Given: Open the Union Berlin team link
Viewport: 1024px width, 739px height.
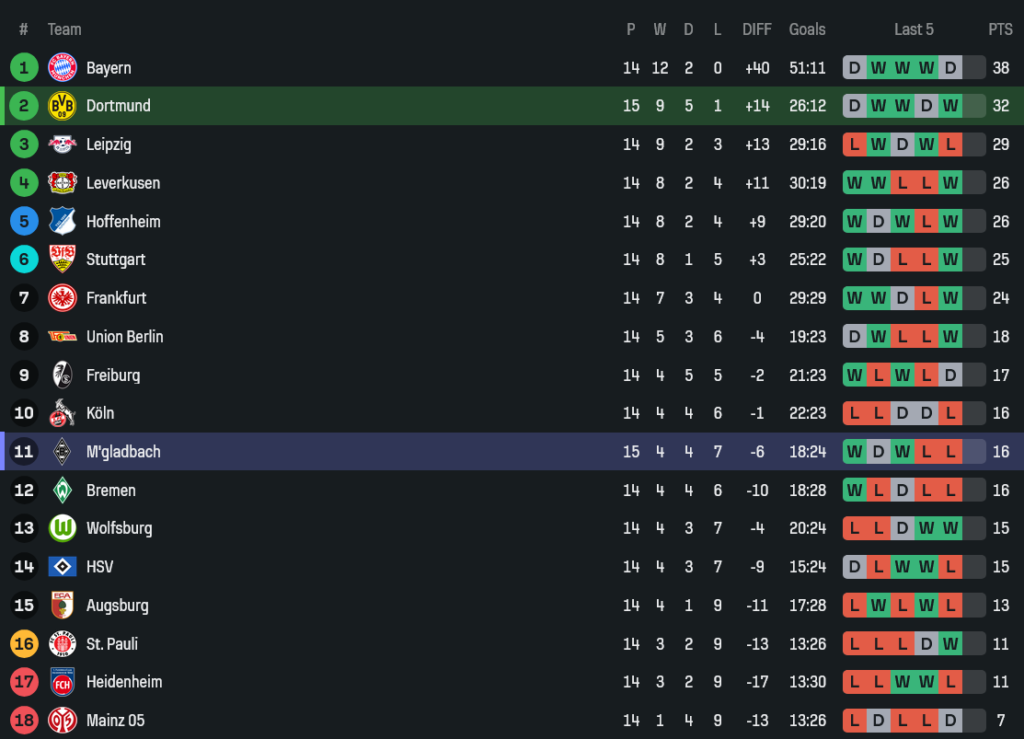Looking at the screenshot, I should point(124,337).
